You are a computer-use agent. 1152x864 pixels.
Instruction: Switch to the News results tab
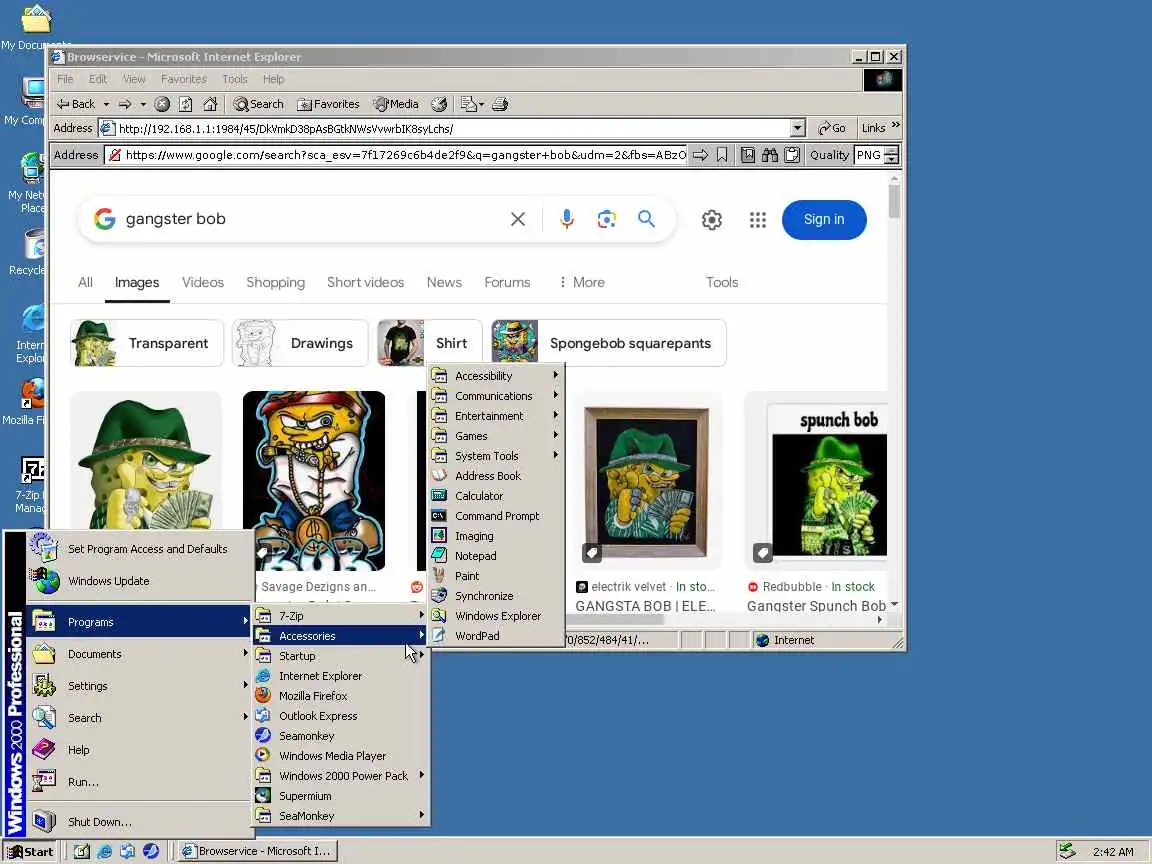coord(444,282)
